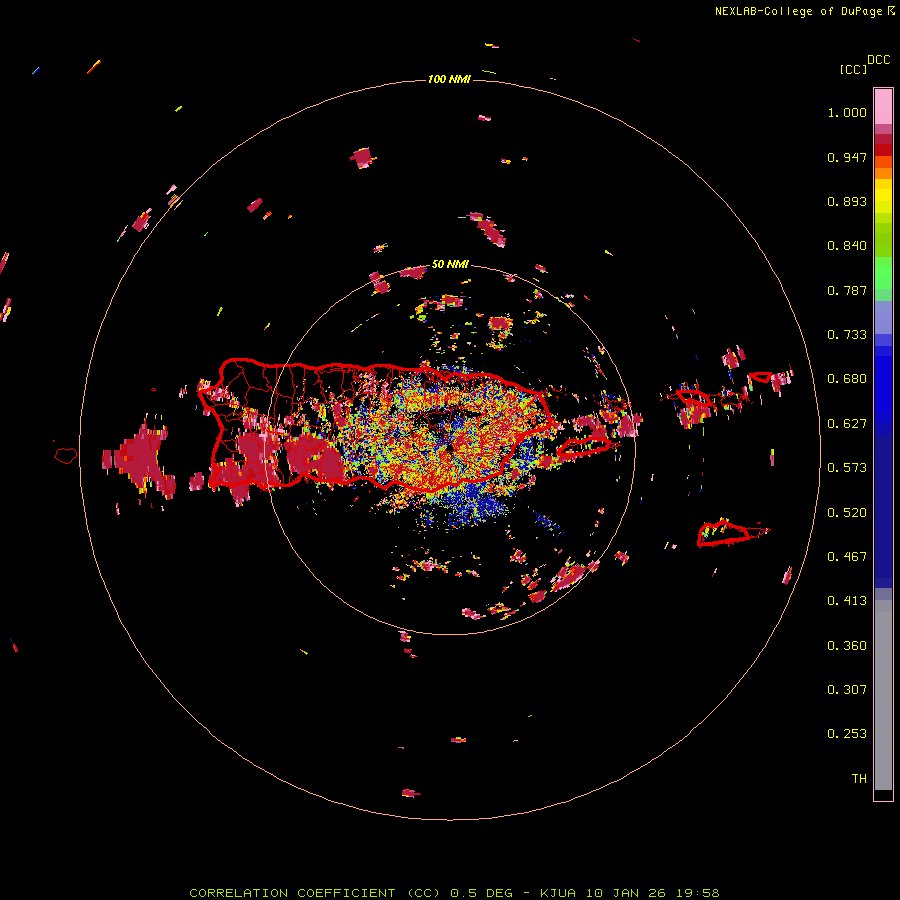The image size is (900, 900).
Task: Pick the light pink top color bar segment
Action: [883, 106]
